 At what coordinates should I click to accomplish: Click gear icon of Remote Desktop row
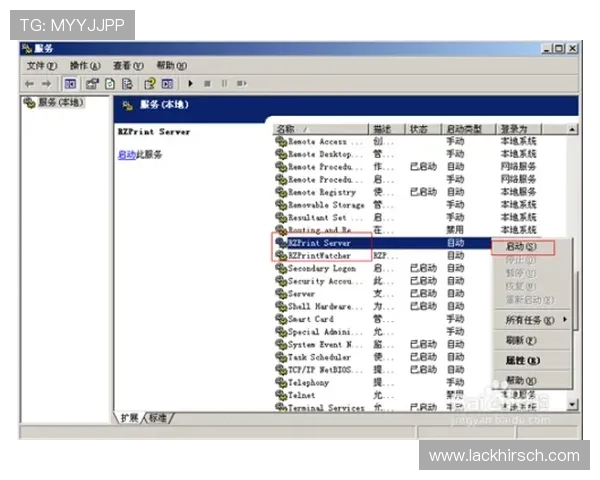coord(281,154)
